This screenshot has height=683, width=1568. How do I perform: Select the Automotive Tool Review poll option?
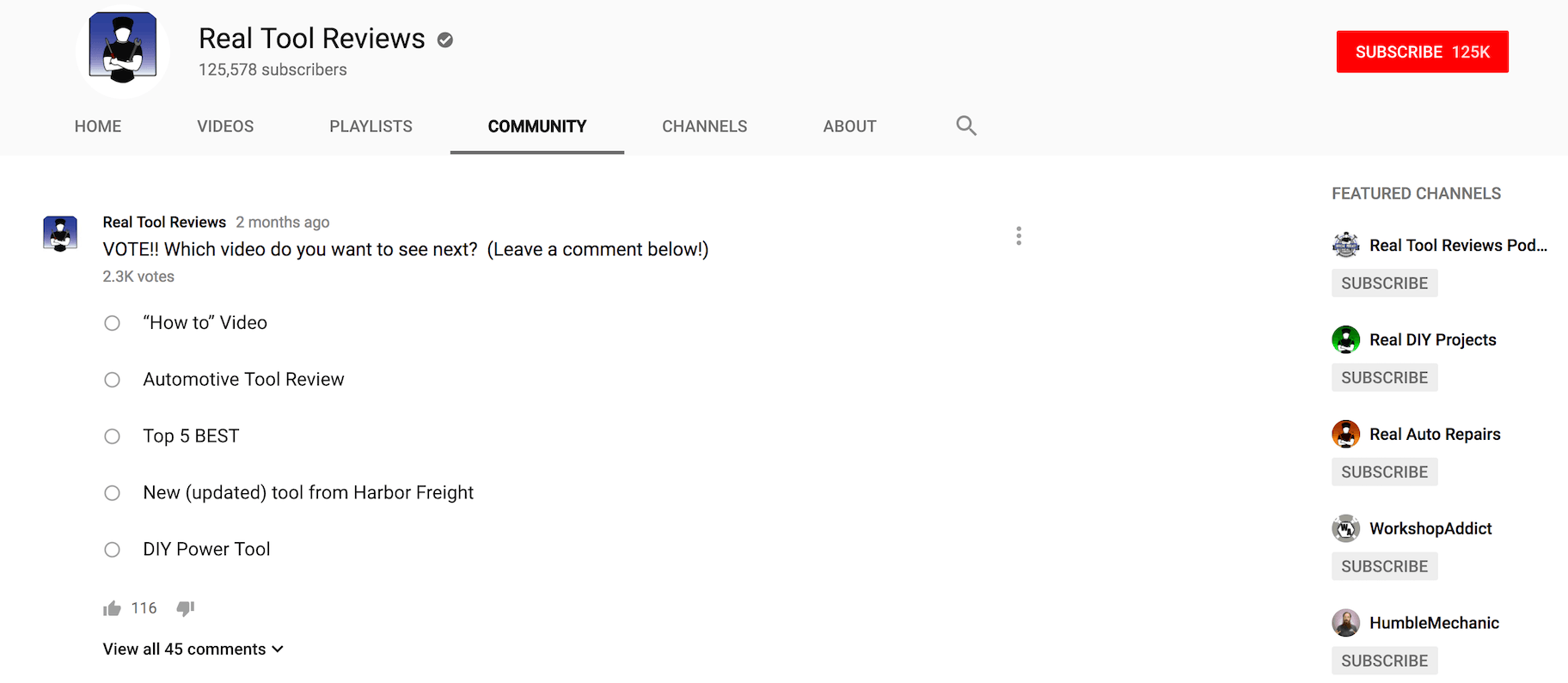(x=113, y=380)
